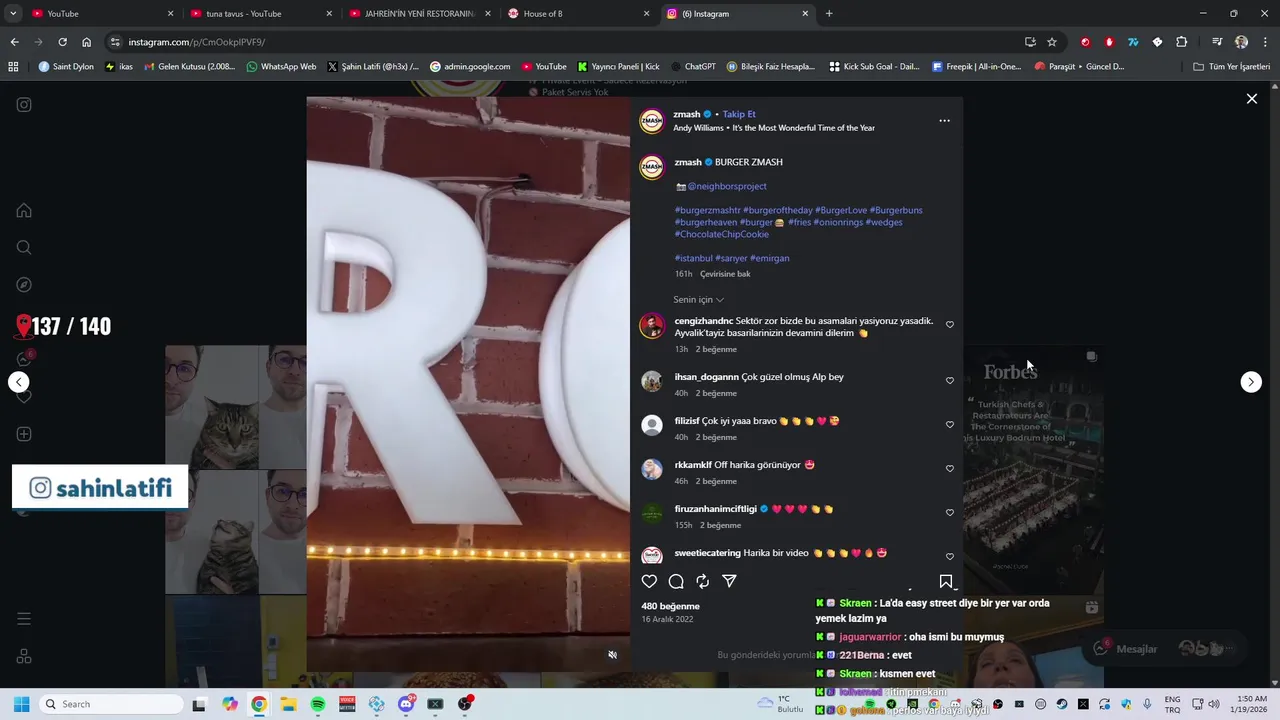This screenshot has height=720, width=1280.
Task: Open Windows Start menu
Action: [x=21, y=704]
